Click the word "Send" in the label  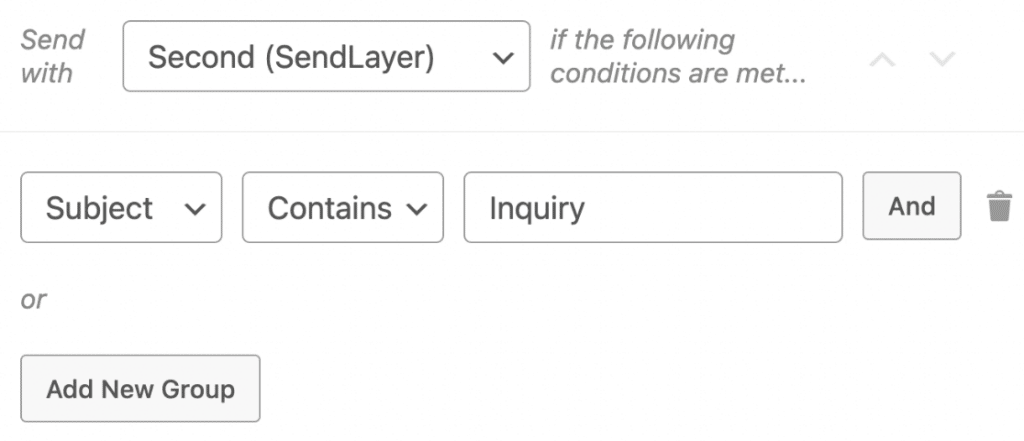coord(53,41)
